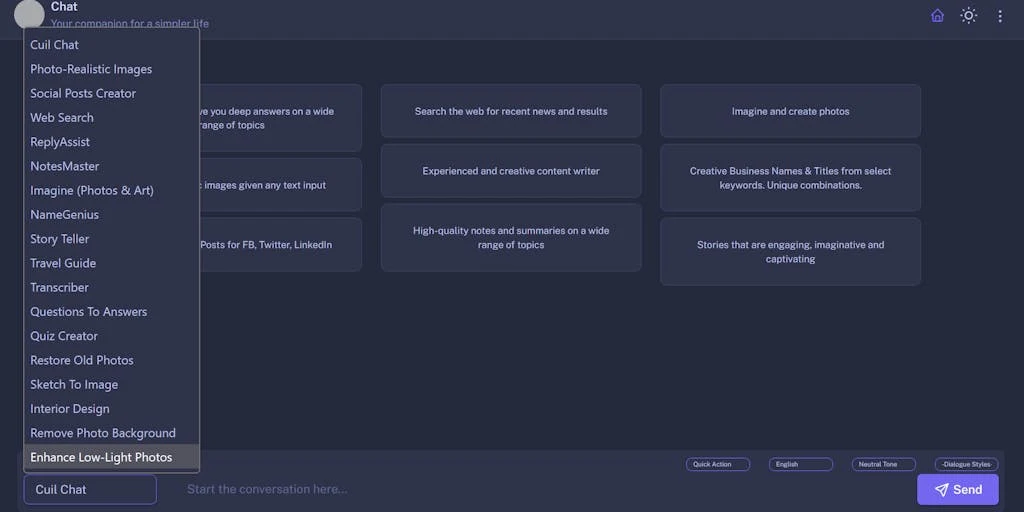Select Photo-Realistic Images option

(111, 69)
